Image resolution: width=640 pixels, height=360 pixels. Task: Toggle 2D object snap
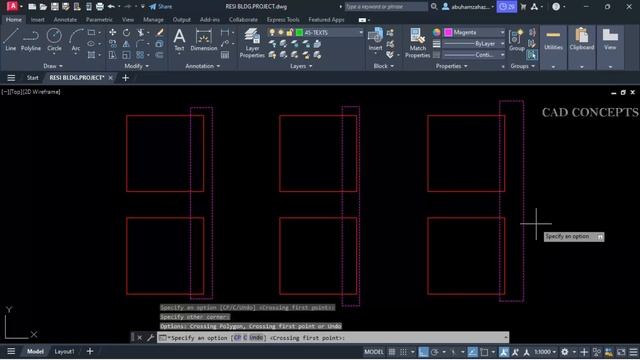pyautogui.click(x=484, y=352)
